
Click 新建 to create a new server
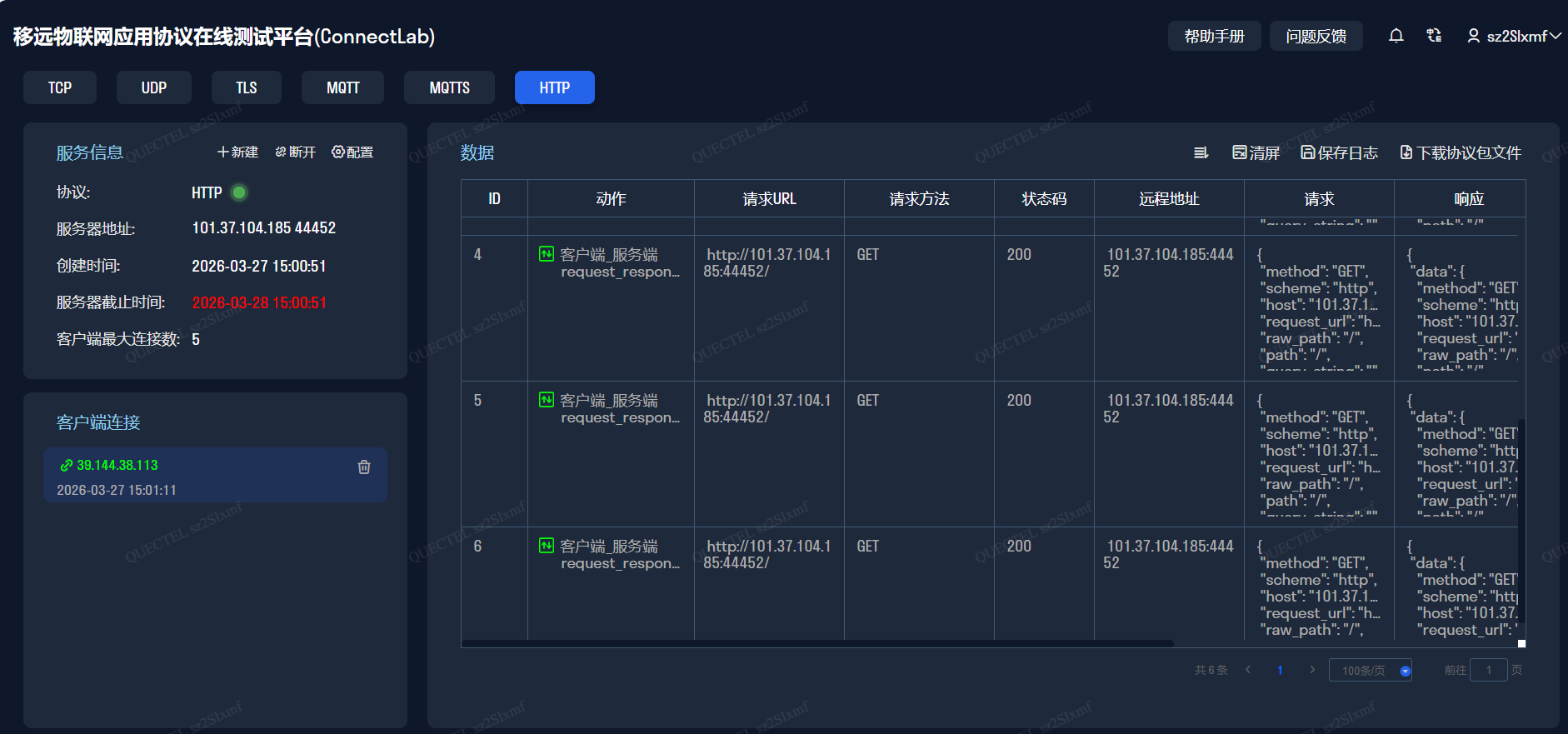point(237,152)
